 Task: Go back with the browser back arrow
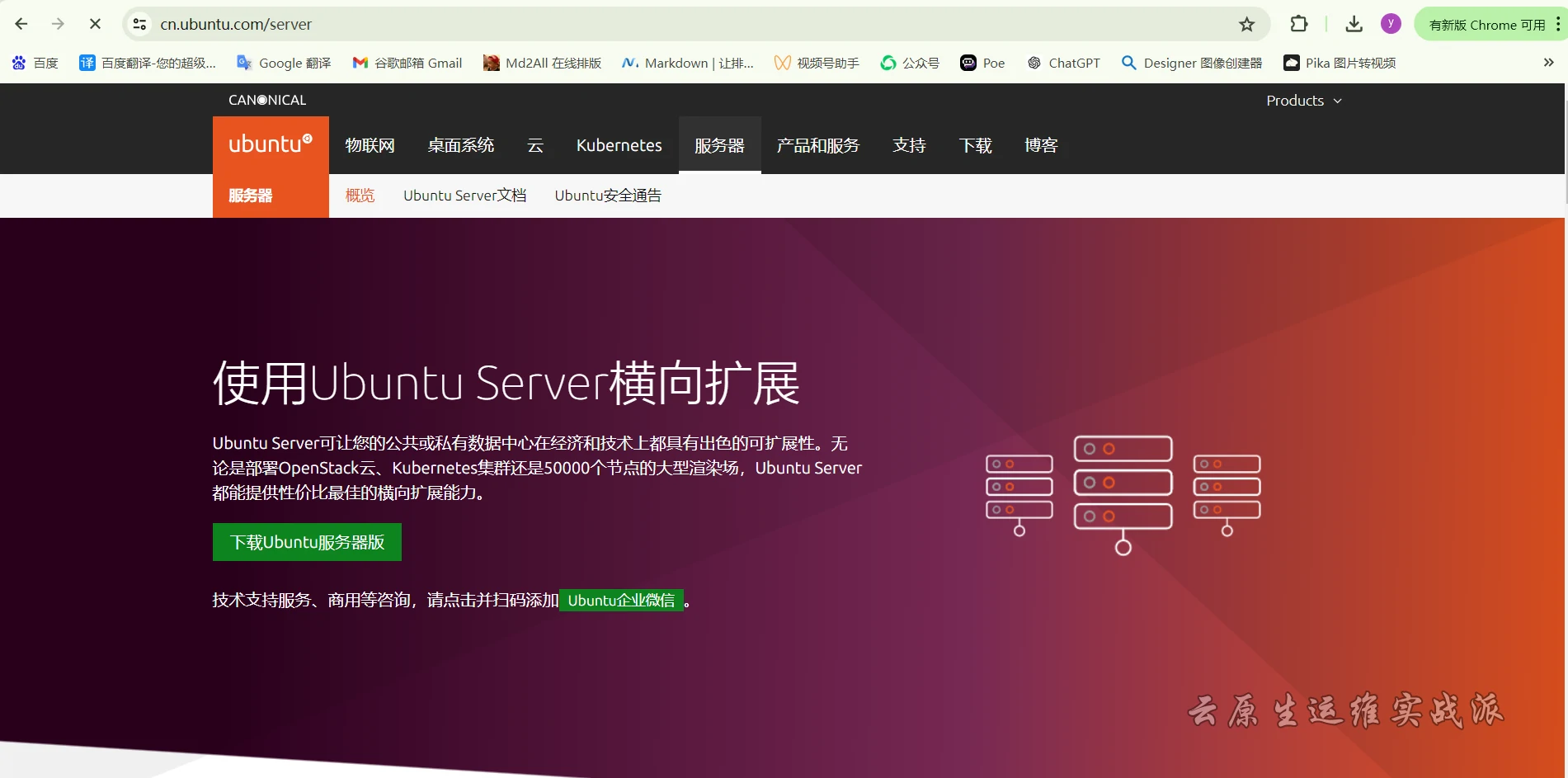pyautogui.click(x=21, y=24)
